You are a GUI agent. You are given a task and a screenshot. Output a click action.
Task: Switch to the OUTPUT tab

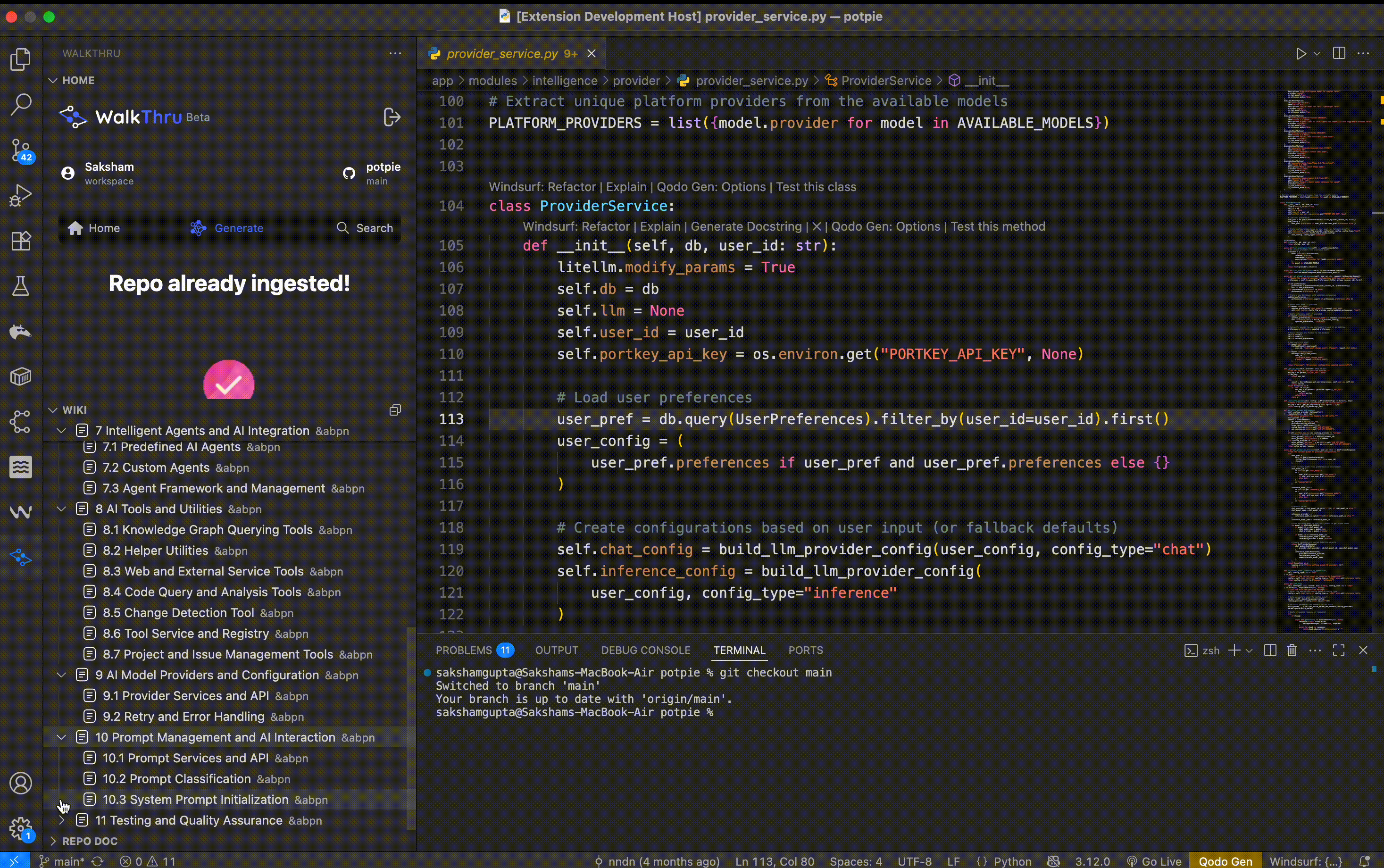coord(557,651)
